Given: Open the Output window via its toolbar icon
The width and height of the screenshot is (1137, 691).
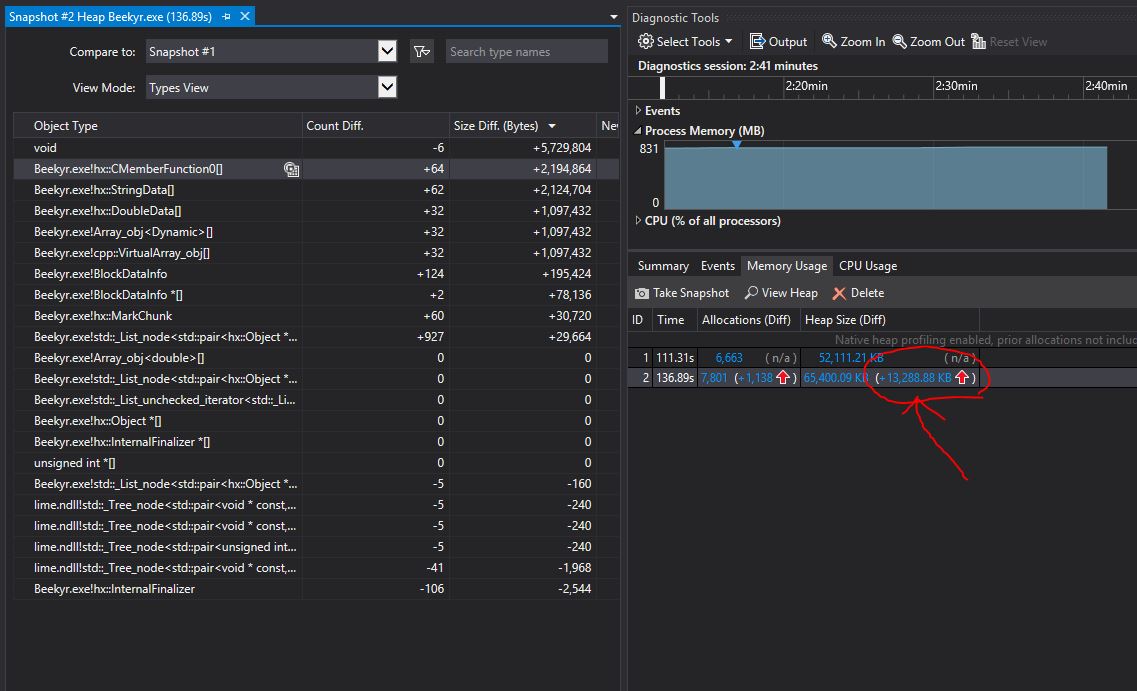Looking at the screenshot, I should click(779, 41).
